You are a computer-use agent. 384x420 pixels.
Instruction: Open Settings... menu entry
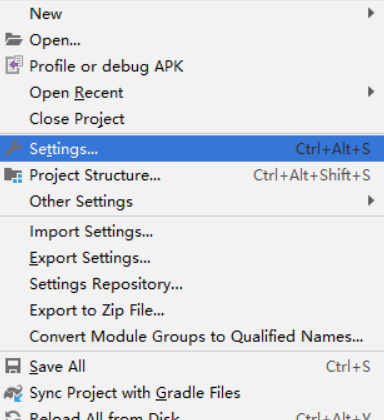pyautogui.click(x=192, y=149)
